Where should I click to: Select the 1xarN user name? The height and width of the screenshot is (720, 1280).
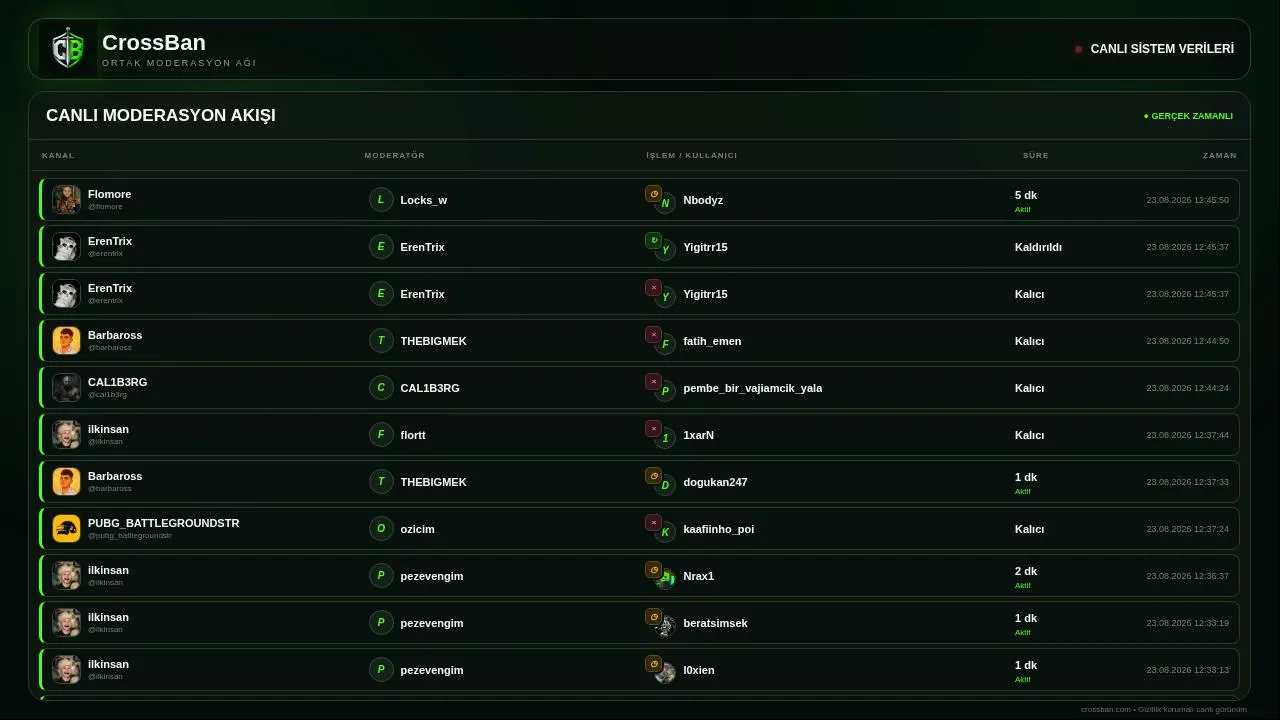pos(698,435)
